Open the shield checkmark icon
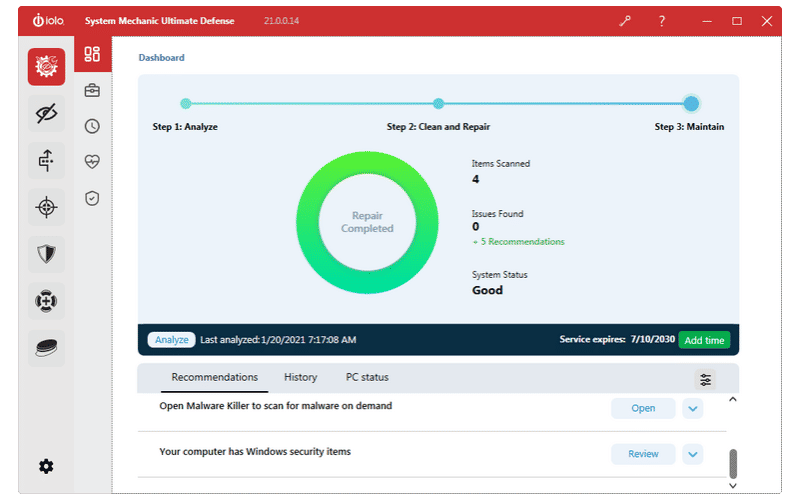 click(x=92, y=198)
